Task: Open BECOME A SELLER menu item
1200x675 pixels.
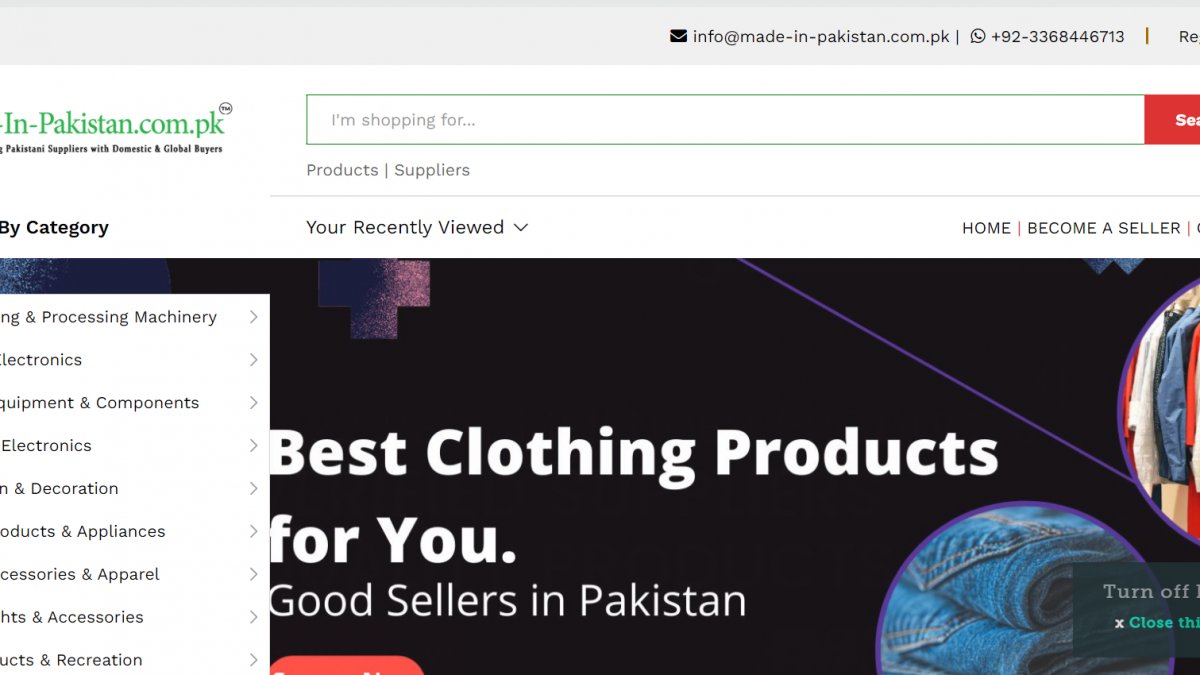Action: click(1104, 228)
